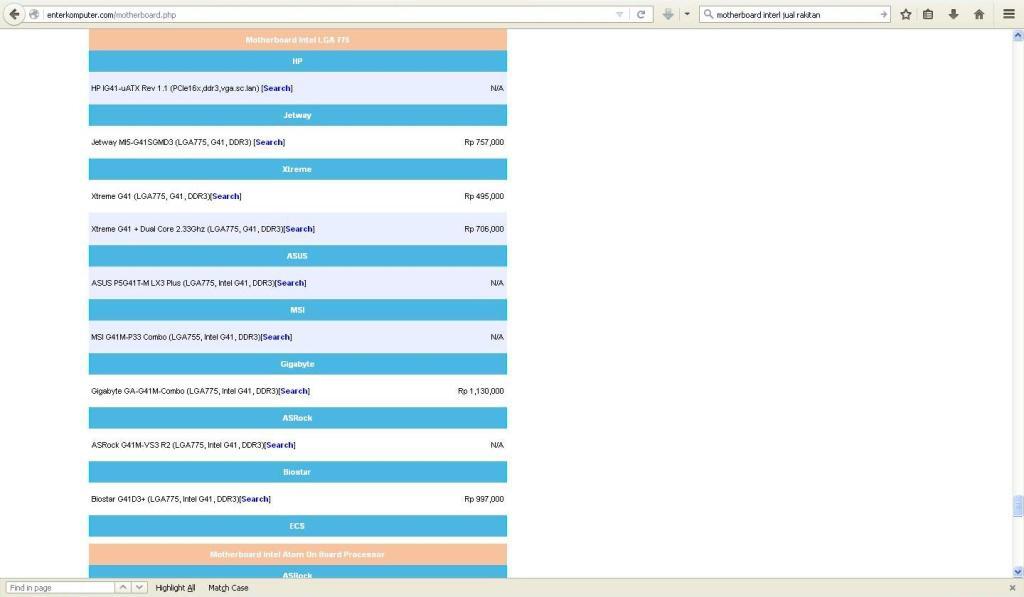Click Search link for ASRock G41M-VS3 R2

(x=280, y=445)
